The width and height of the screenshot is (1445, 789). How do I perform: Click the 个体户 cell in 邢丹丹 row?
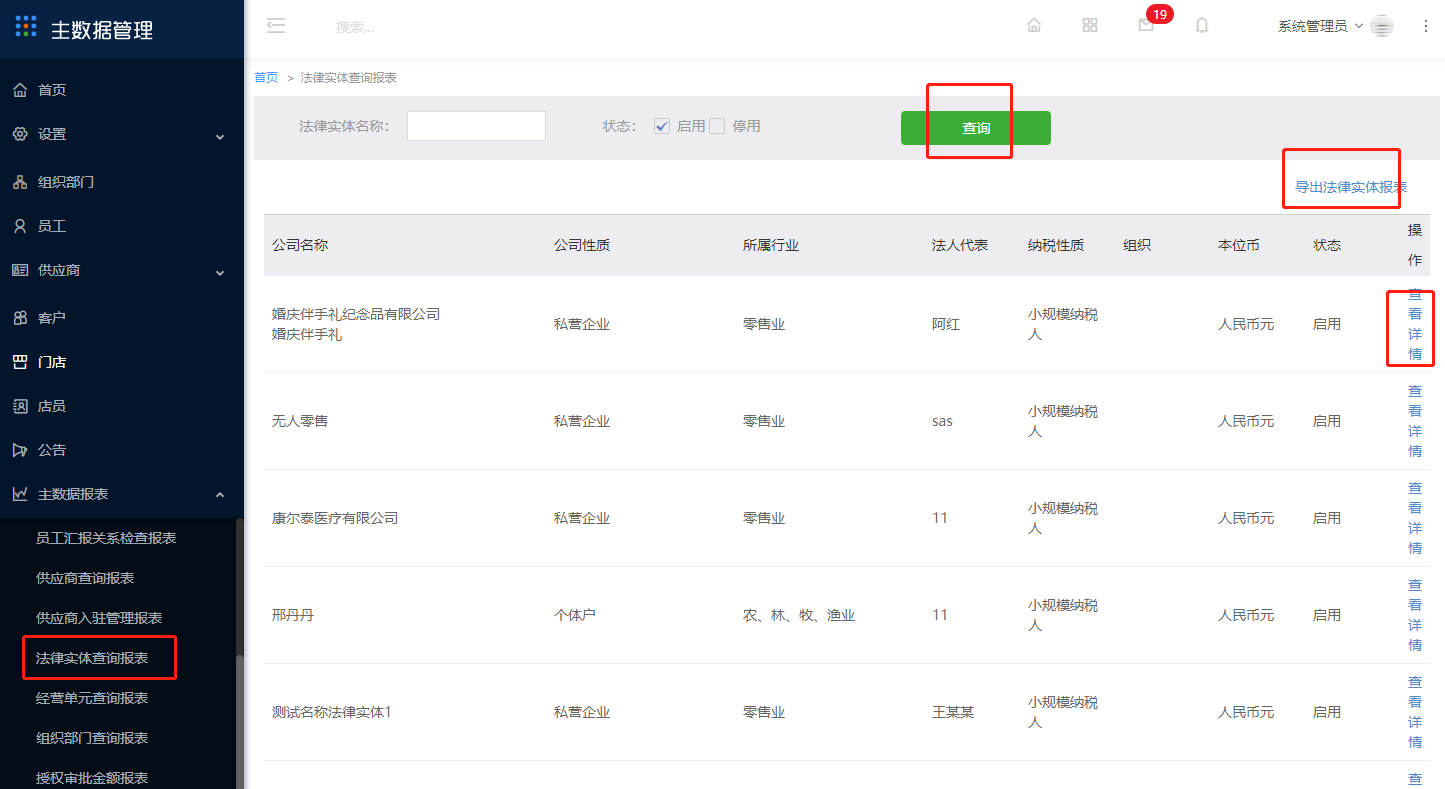(x=575, y=615)
